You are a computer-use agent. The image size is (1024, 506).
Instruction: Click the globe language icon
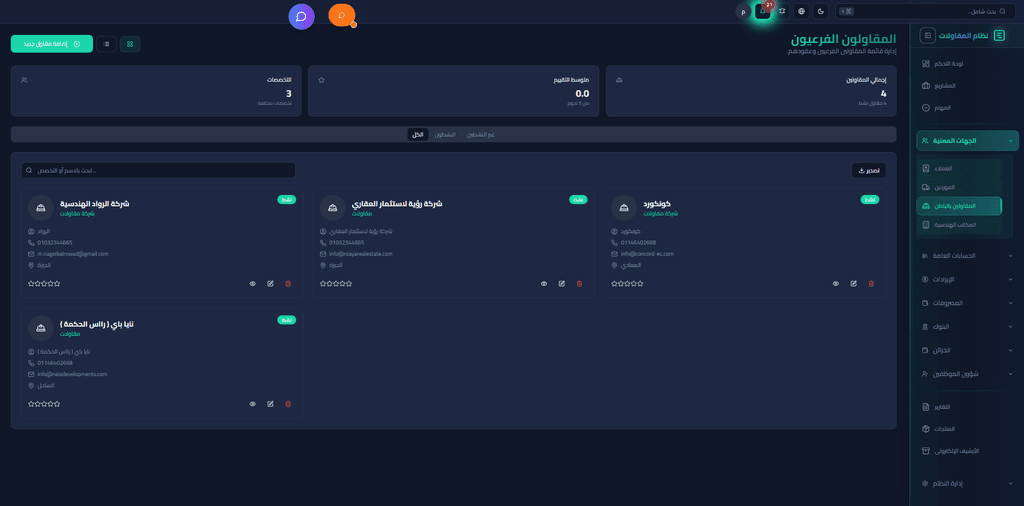coord(801,11)
